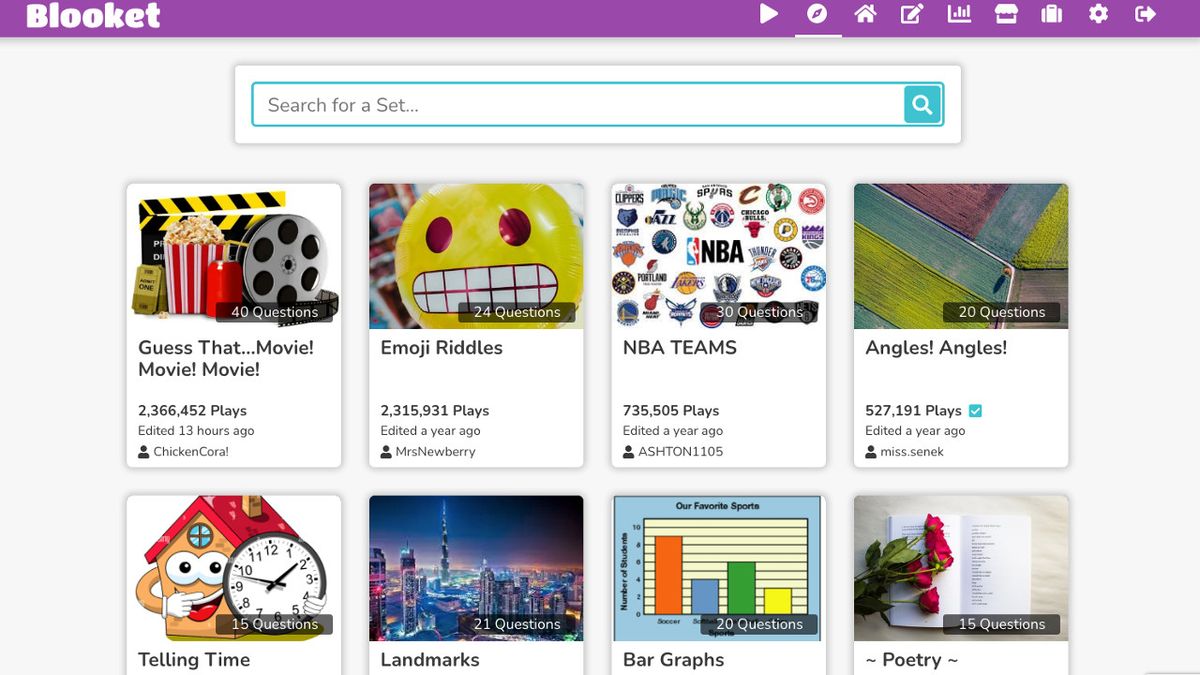Switch to the Discover compass tab
The height and width of the screenshot is (675, 1200).
[x=817, y=14]
